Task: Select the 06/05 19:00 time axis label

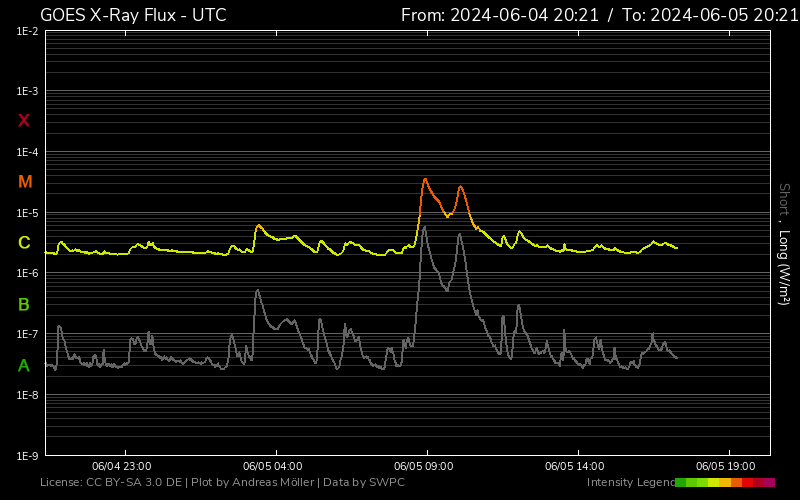Action: coord(726,466)
